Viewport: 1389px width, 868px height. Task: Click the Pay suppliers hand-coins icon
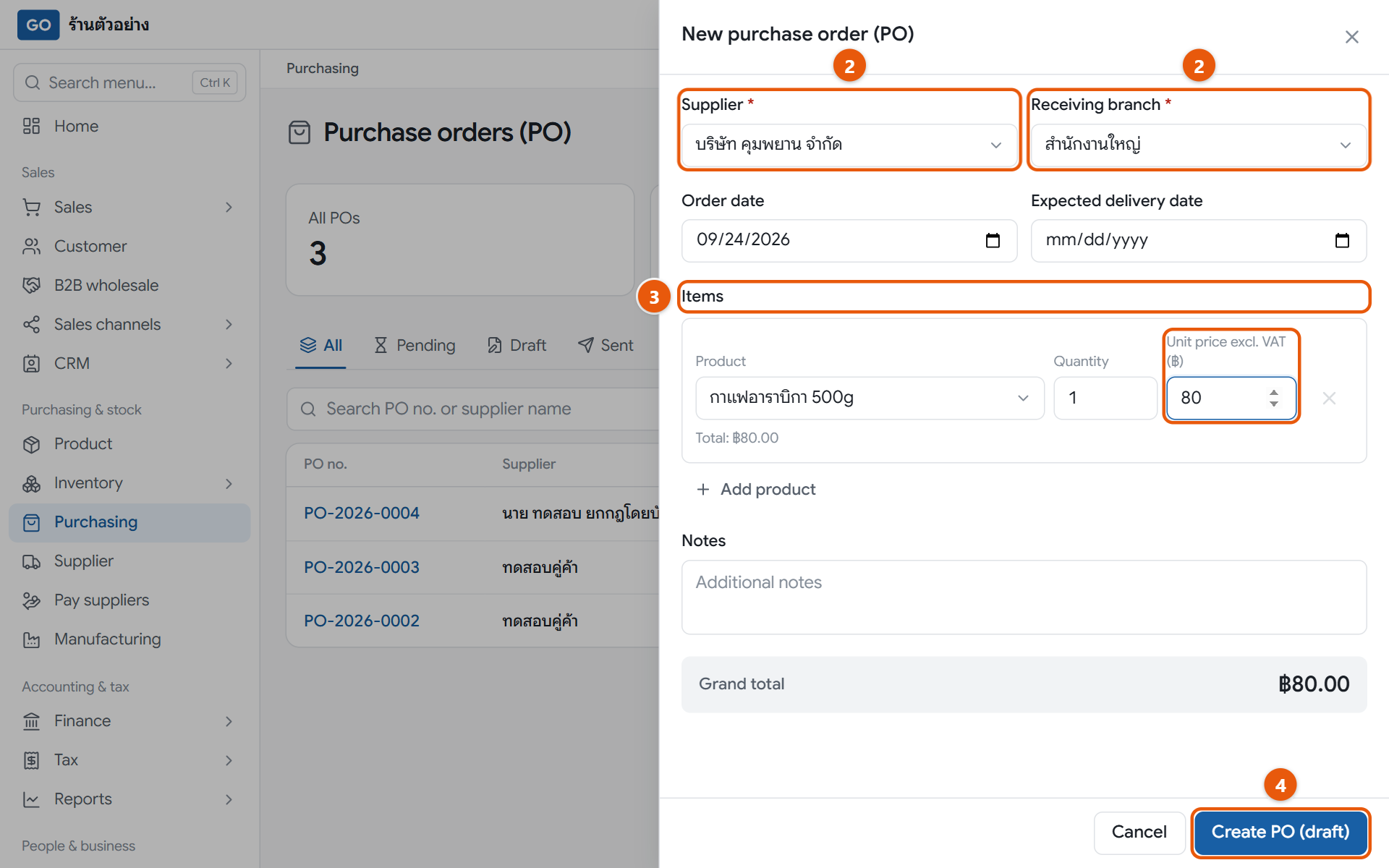pos(31,600)
